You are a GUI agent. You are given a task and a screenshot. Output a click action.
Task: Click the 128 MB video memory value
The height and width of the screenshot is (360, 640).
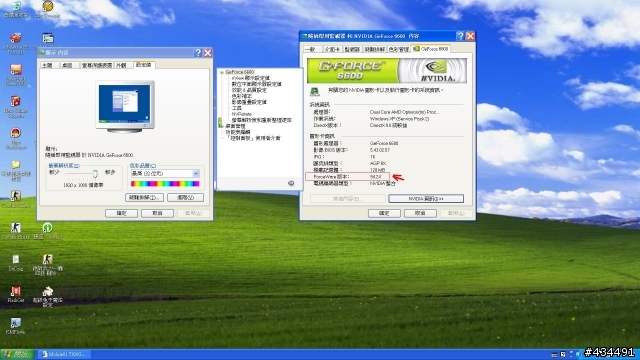coord(378,170)
